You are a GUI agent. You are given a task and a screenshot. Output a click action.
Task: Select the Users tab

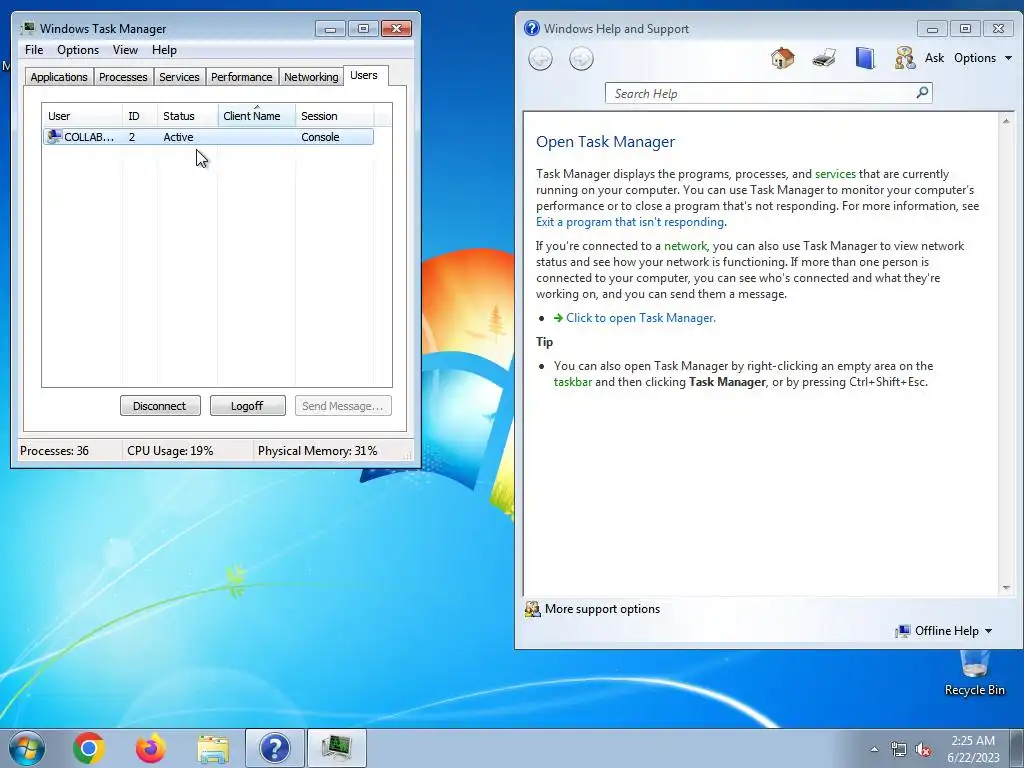364,75
